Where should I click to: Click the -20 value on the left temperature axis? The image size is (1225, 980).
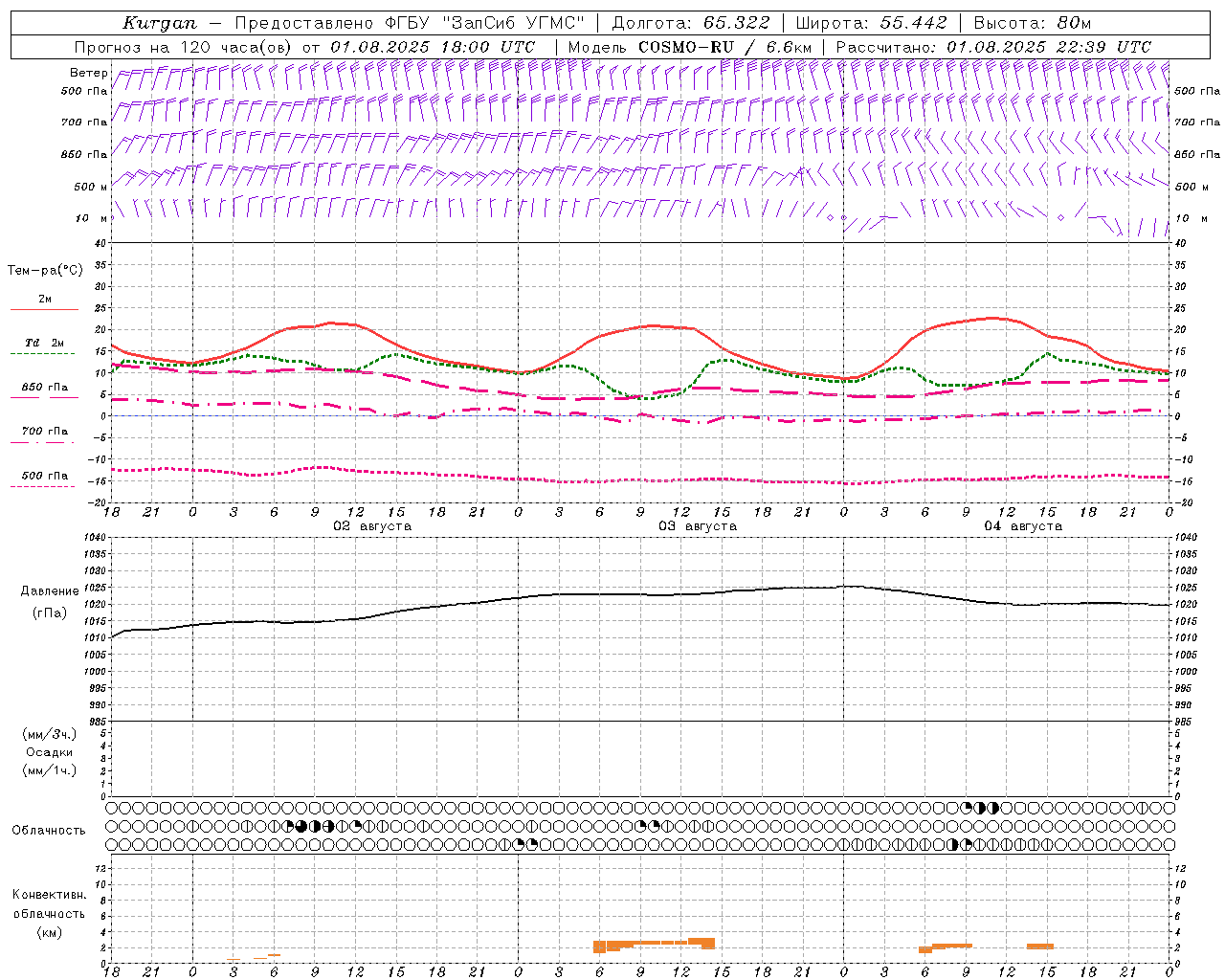[98, 501]
